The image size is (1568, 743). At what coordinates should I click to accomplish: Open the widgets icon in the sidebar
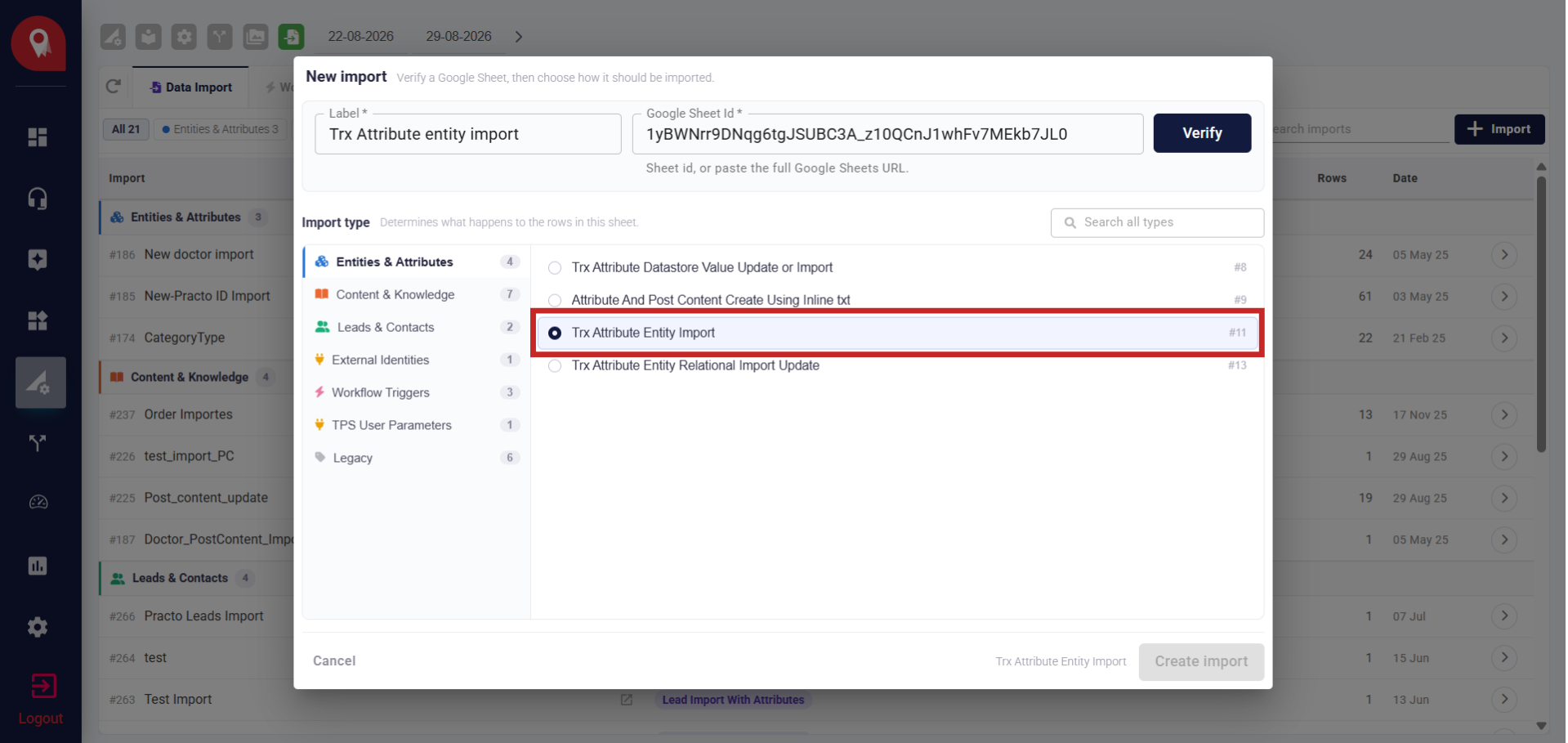click(x=38, y=320)
